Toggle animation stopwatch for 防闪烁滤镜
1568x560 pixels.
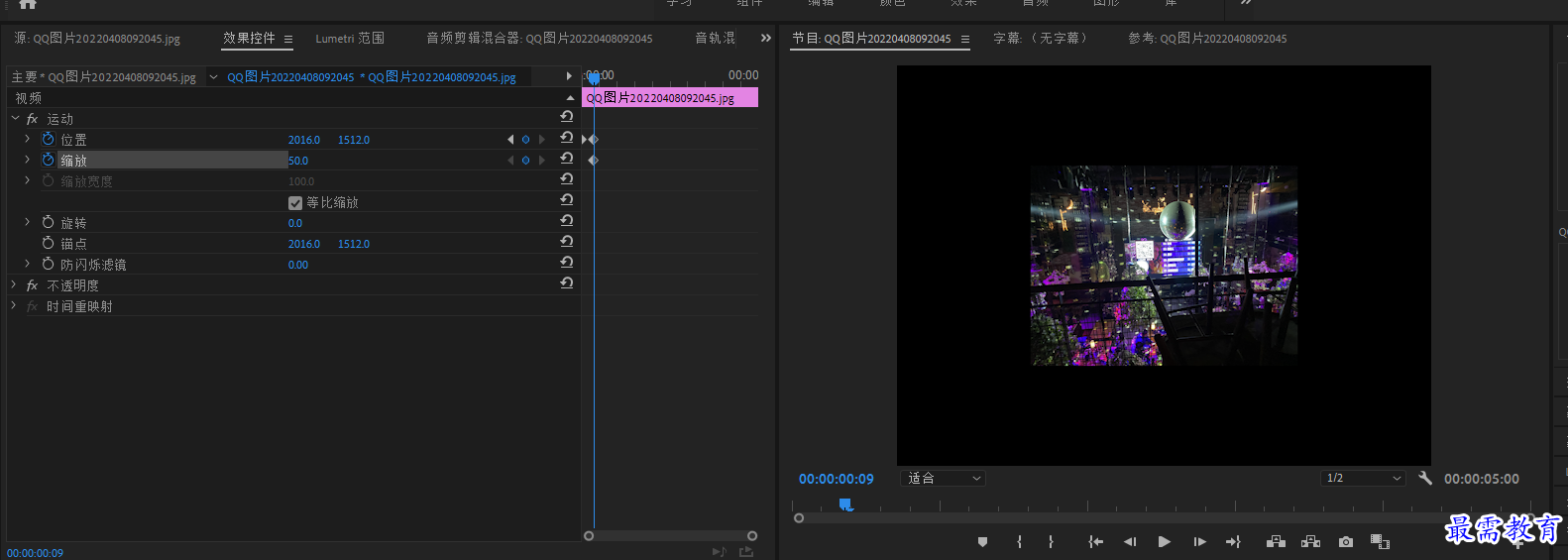click(48, 264)
